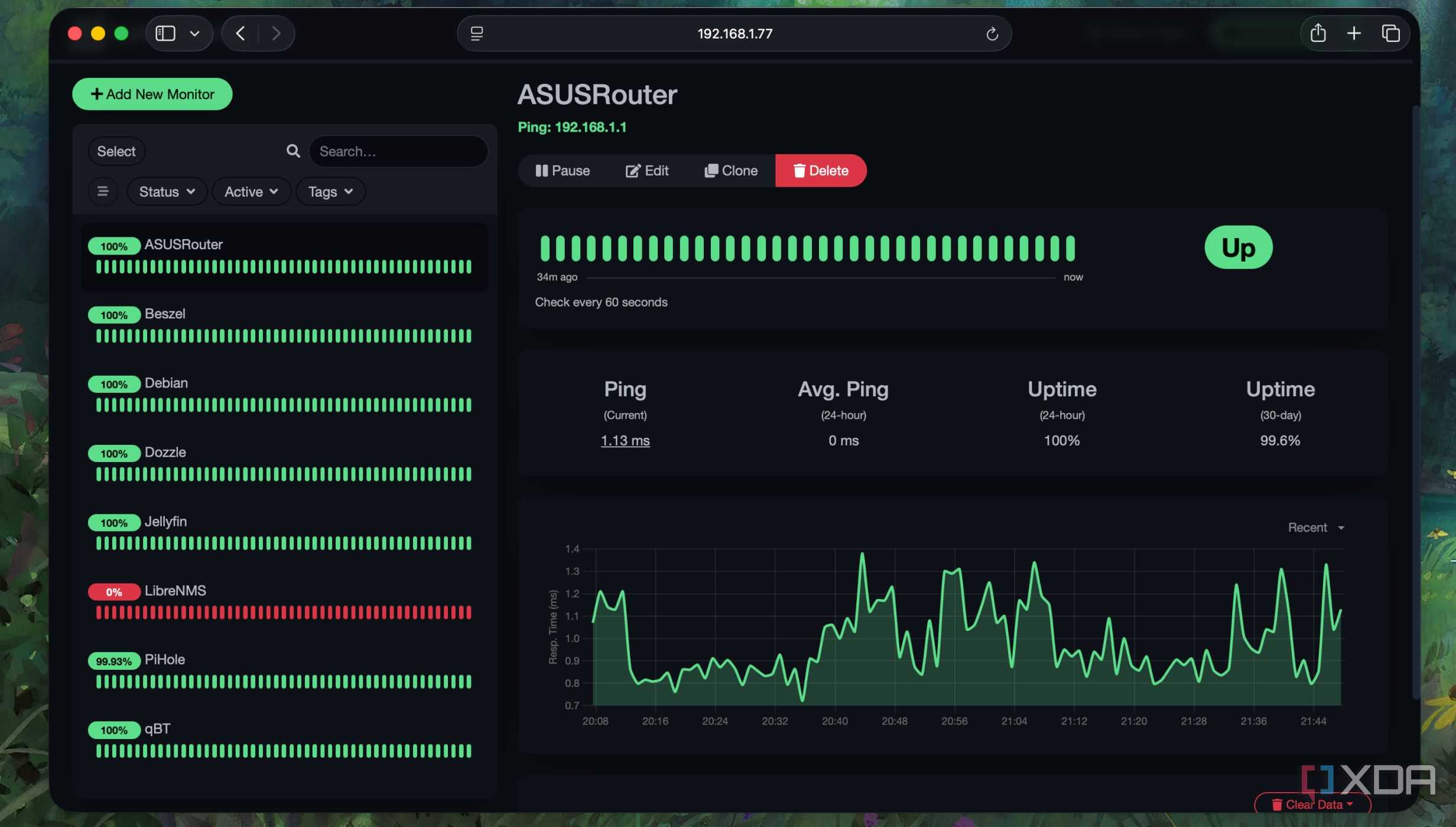Image resolution: width=1456 pixels, height=827 pixels.
Task: Click the 99.93% badge on PiHole
Action: point(114,661)
